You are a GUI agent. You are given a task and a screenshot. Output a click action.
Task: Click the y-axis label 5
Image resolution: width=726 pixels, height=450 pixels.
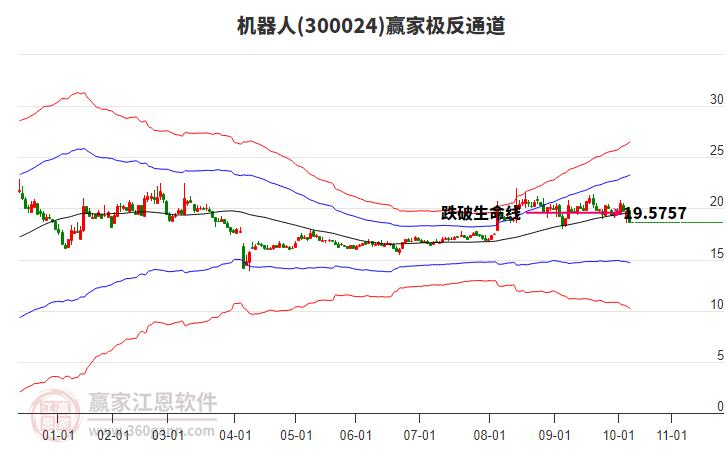(720, 355)
